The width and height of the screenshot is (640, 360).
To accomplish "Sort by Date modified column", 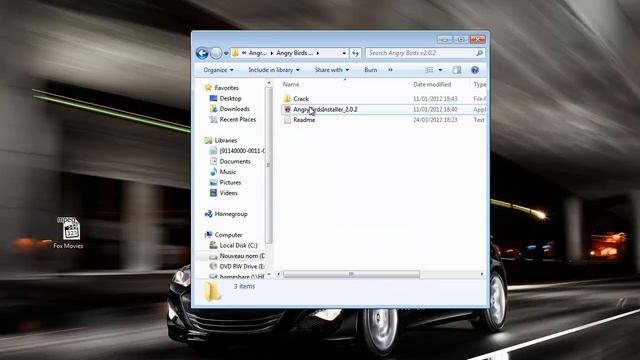I will (432, 84).
